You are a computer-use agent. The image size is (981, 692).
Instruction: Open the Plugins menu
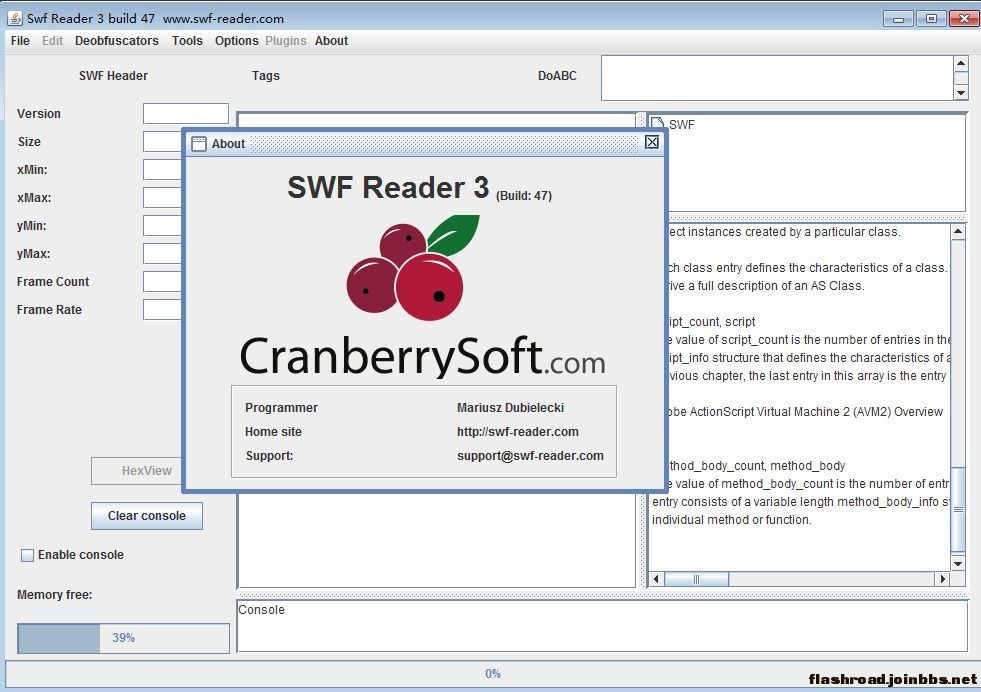tap(286, 41)
